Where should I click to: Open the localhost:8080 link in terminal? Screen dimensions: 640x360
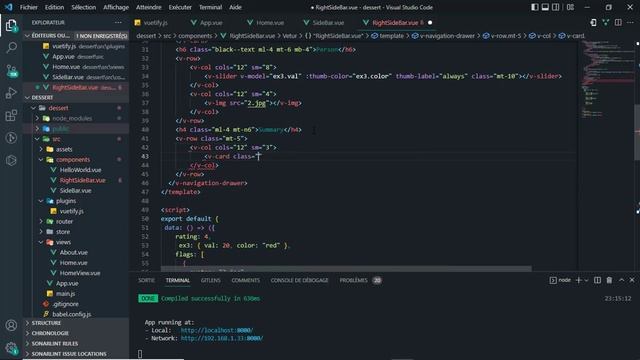[217, 330]
